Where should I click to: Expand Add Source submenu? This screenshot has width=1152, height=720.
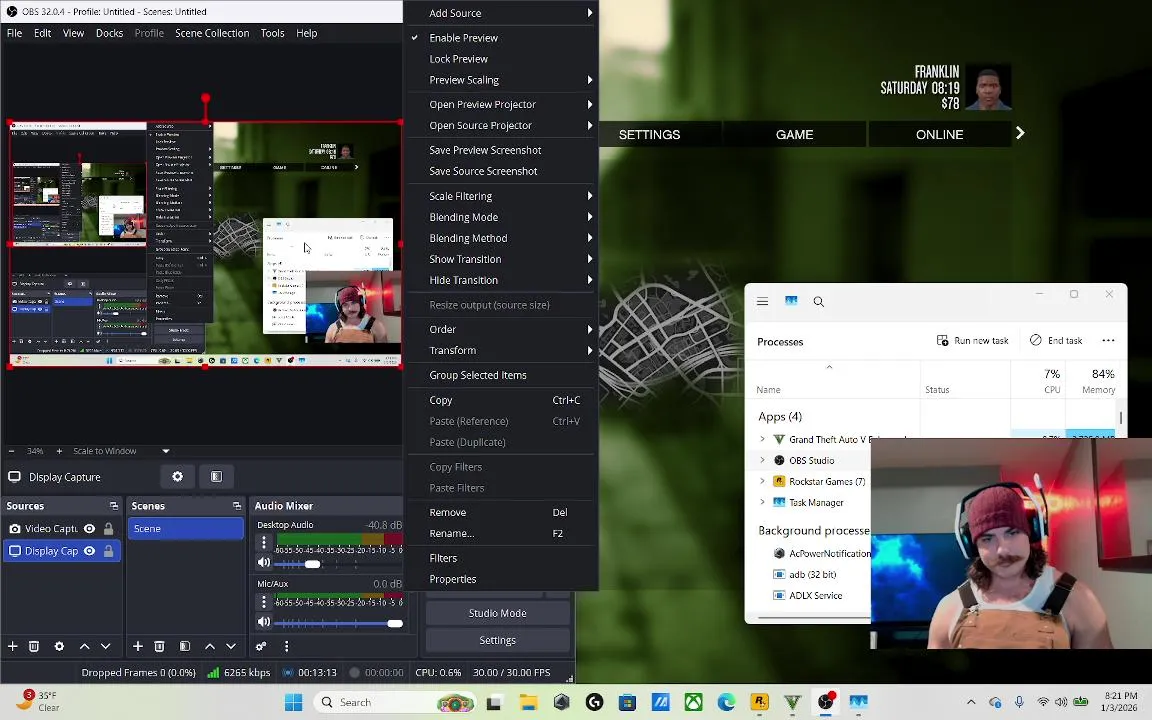point(502,13)
